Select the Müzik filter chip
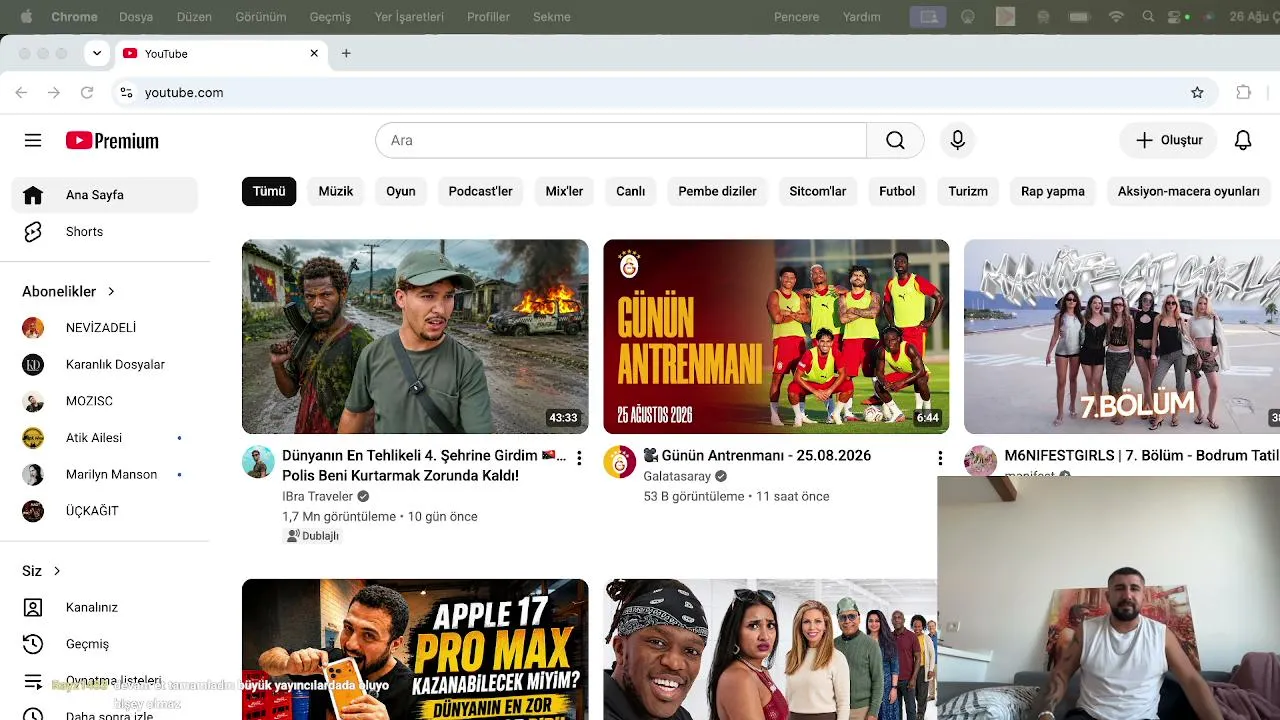The height and width of the screenshot is (720, 1280). [336, 191]
